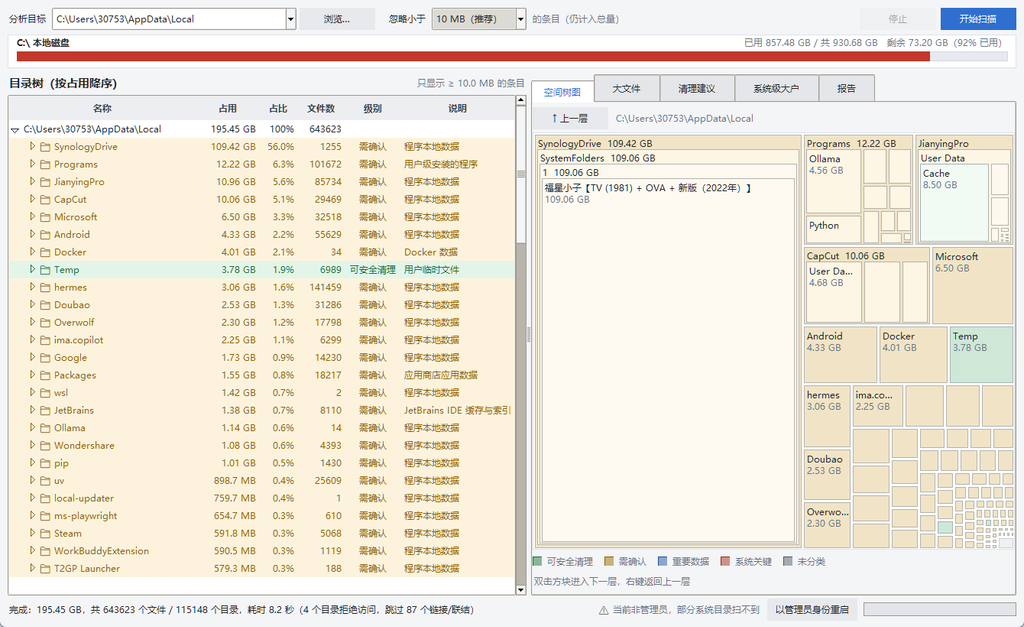The width and height of the screenshot is (1024, 627).
Task: Click the 开始扫描 button
Action: tap(978, 19)
